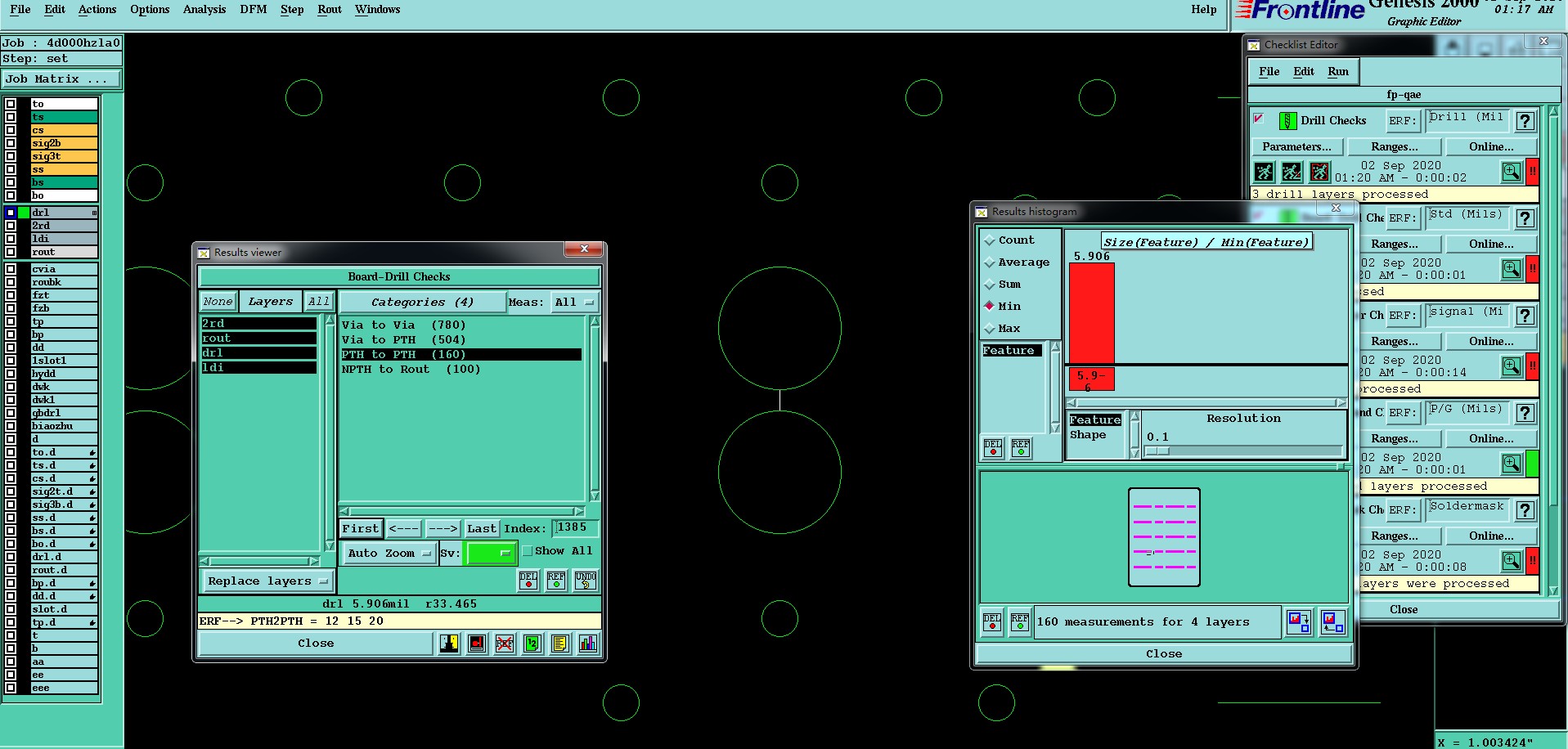The image size is (1568, 749).
Task: Click the green drill bit icon of Drill Checks
Action: point(1287,121)
